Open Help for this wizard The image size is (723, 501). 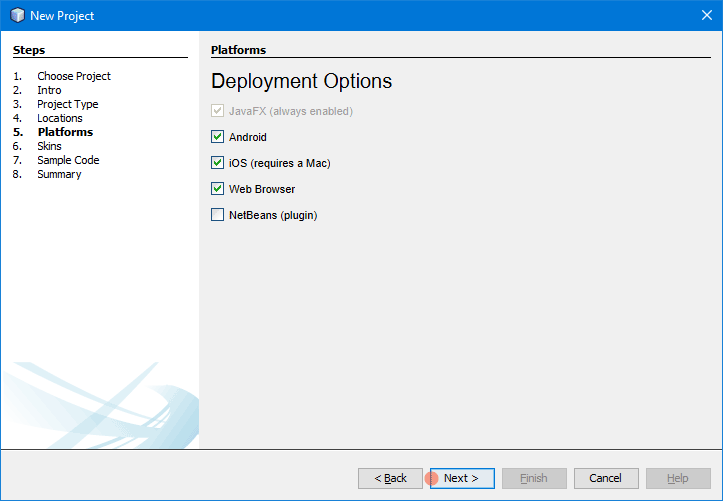(678, 478)
